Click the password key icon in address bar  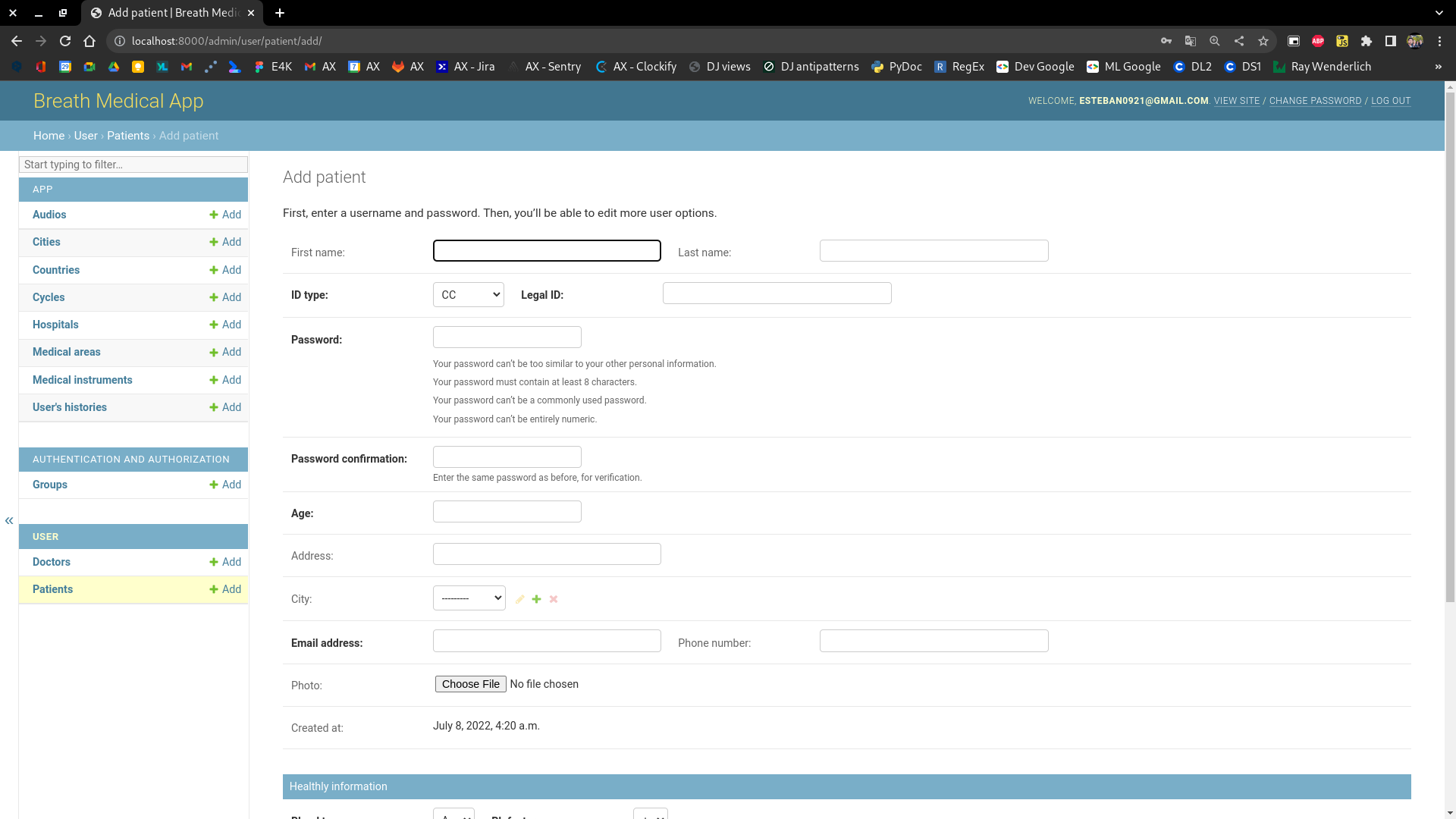(1166, 41)
